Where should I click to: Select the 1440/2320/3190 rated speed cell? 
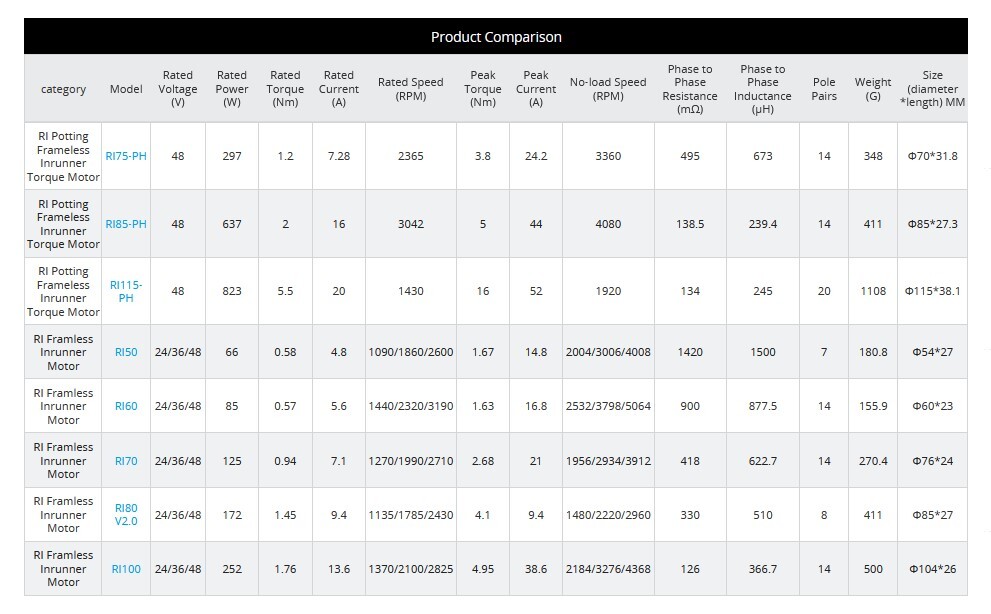[x=411, y=406]
